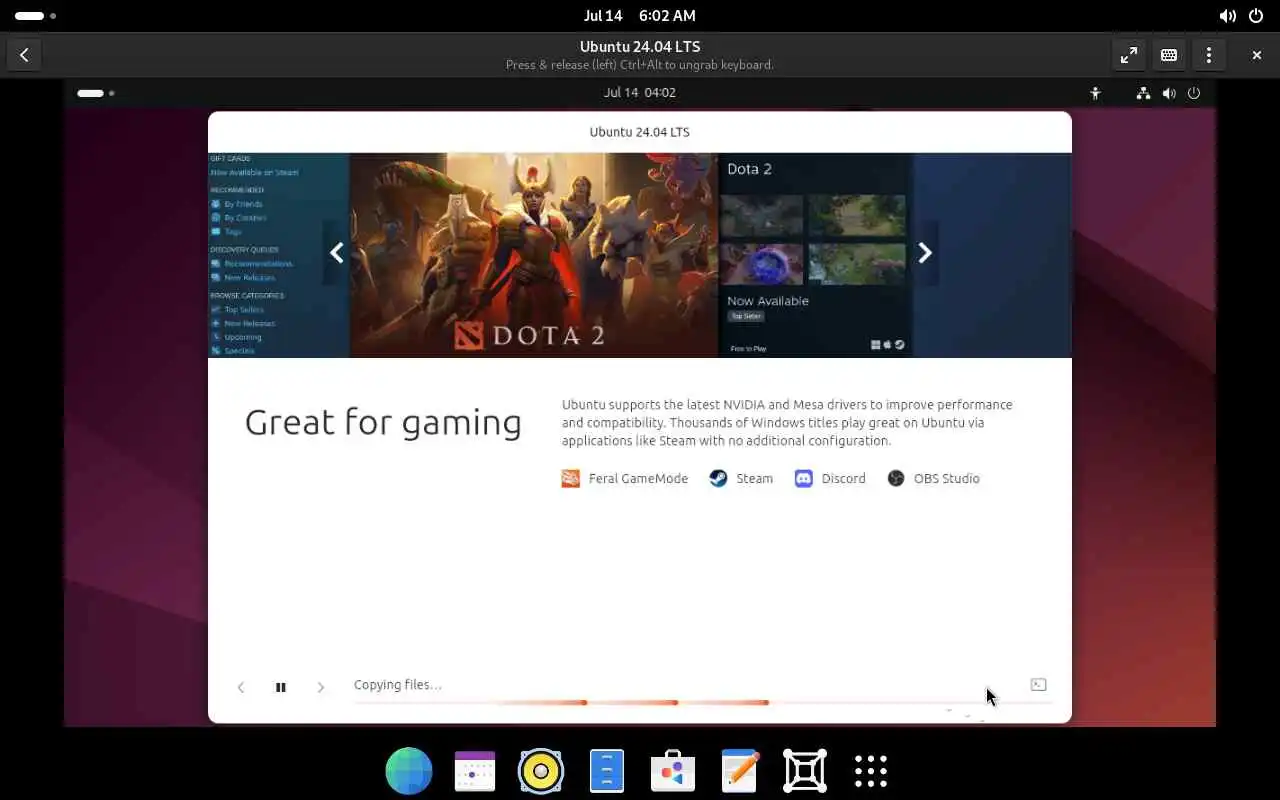Click the Feral GameMode icon

coord(571,479)
